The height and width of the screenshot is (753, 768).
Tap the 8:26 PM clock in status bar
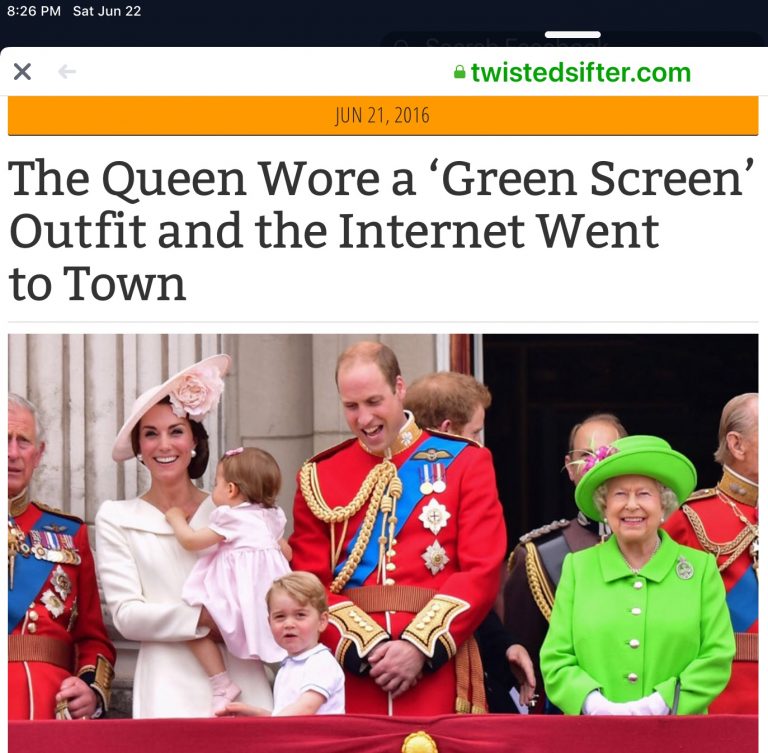pos(34,11)
